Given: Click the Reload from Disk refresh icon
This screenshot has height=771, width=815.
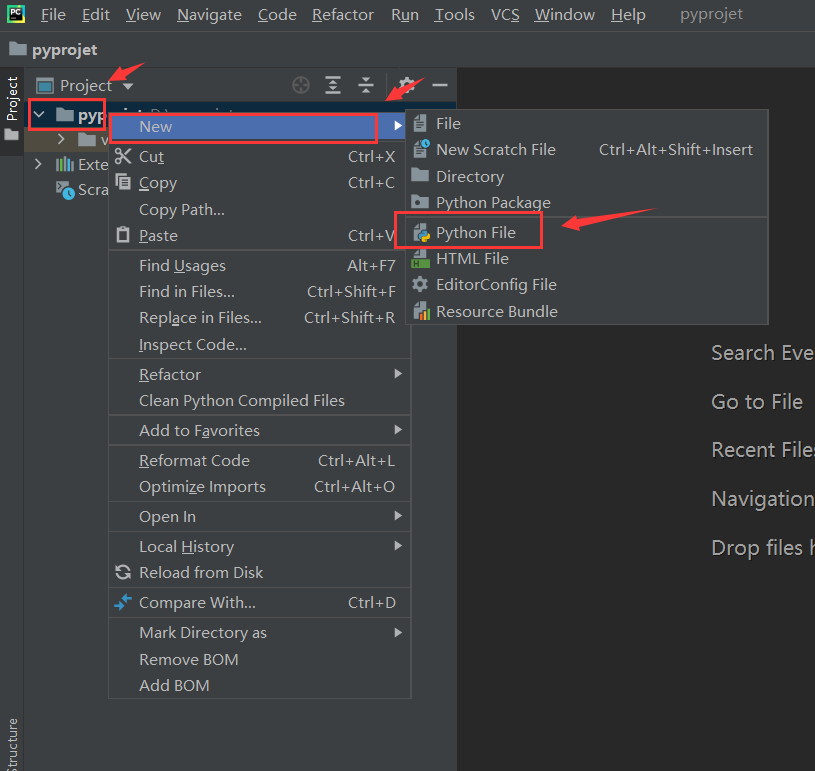Looking at the screenshot, I should [123, 572].
